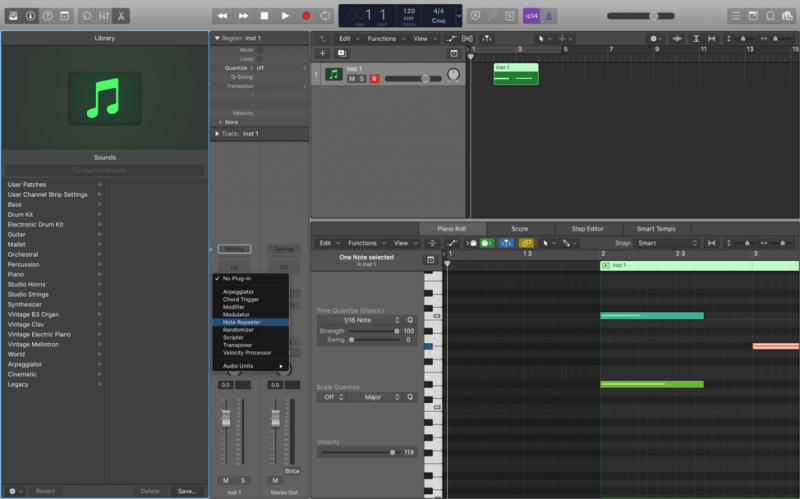Toggle the region Mute checkbox
Screen dimensions: 800x499
pyautogui.click(x=260, y=50)
